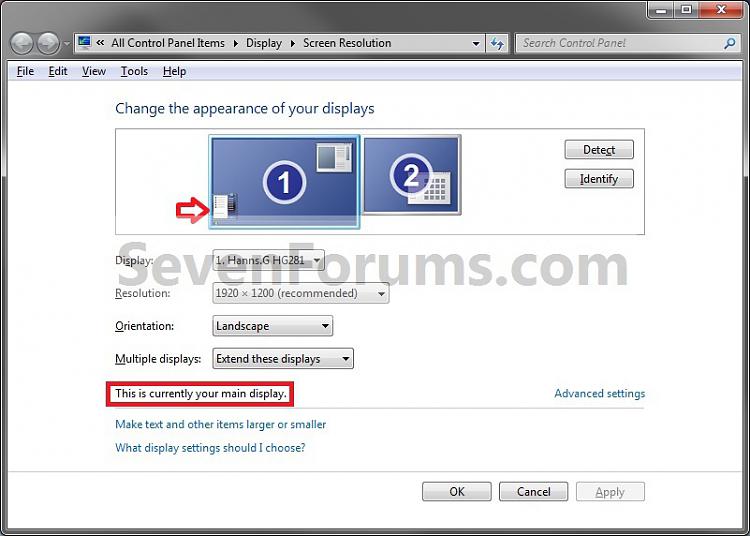
Task: Click the double chevron in address bar
Action: (100, 43)
